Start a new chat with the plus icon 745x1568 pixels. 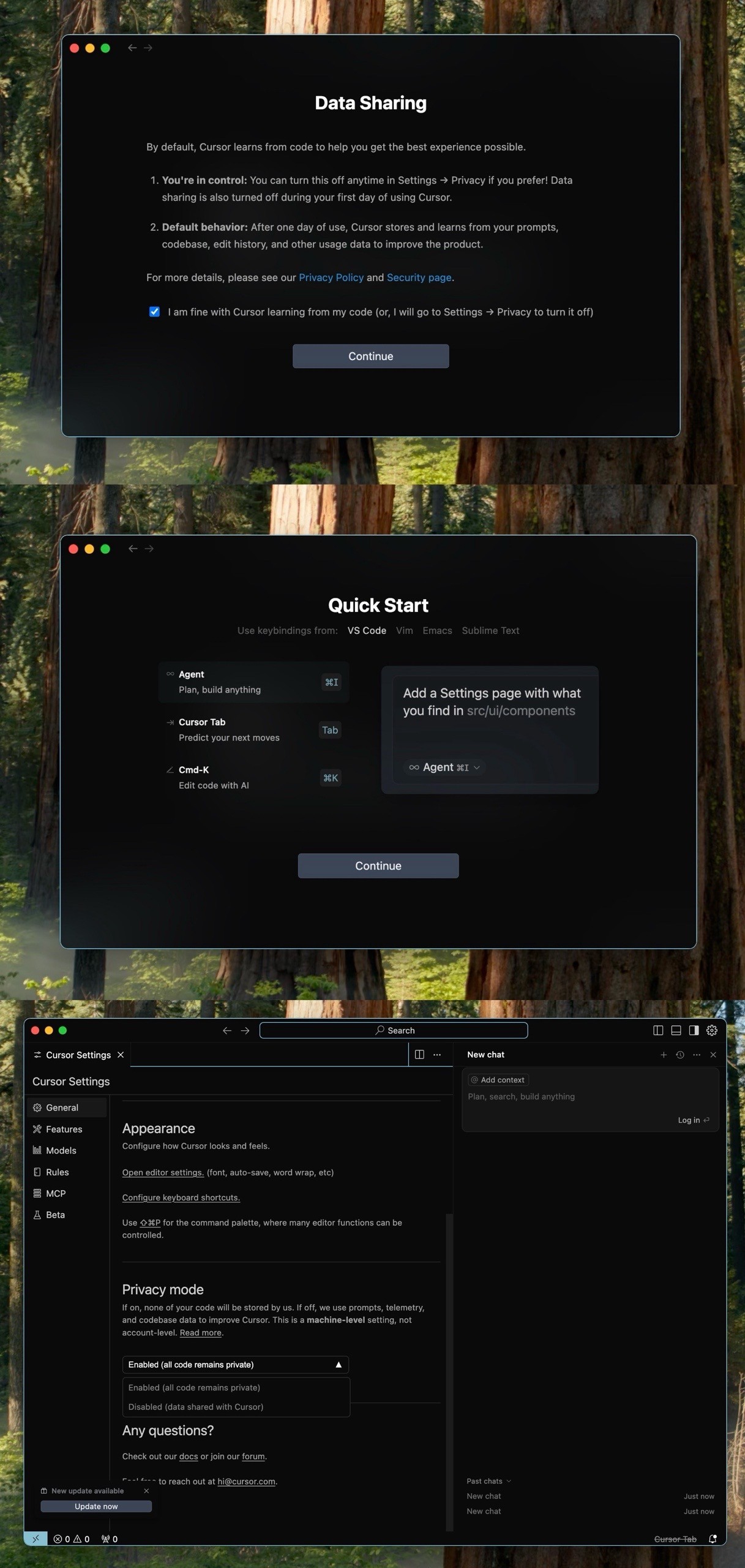click(664, 1055)
